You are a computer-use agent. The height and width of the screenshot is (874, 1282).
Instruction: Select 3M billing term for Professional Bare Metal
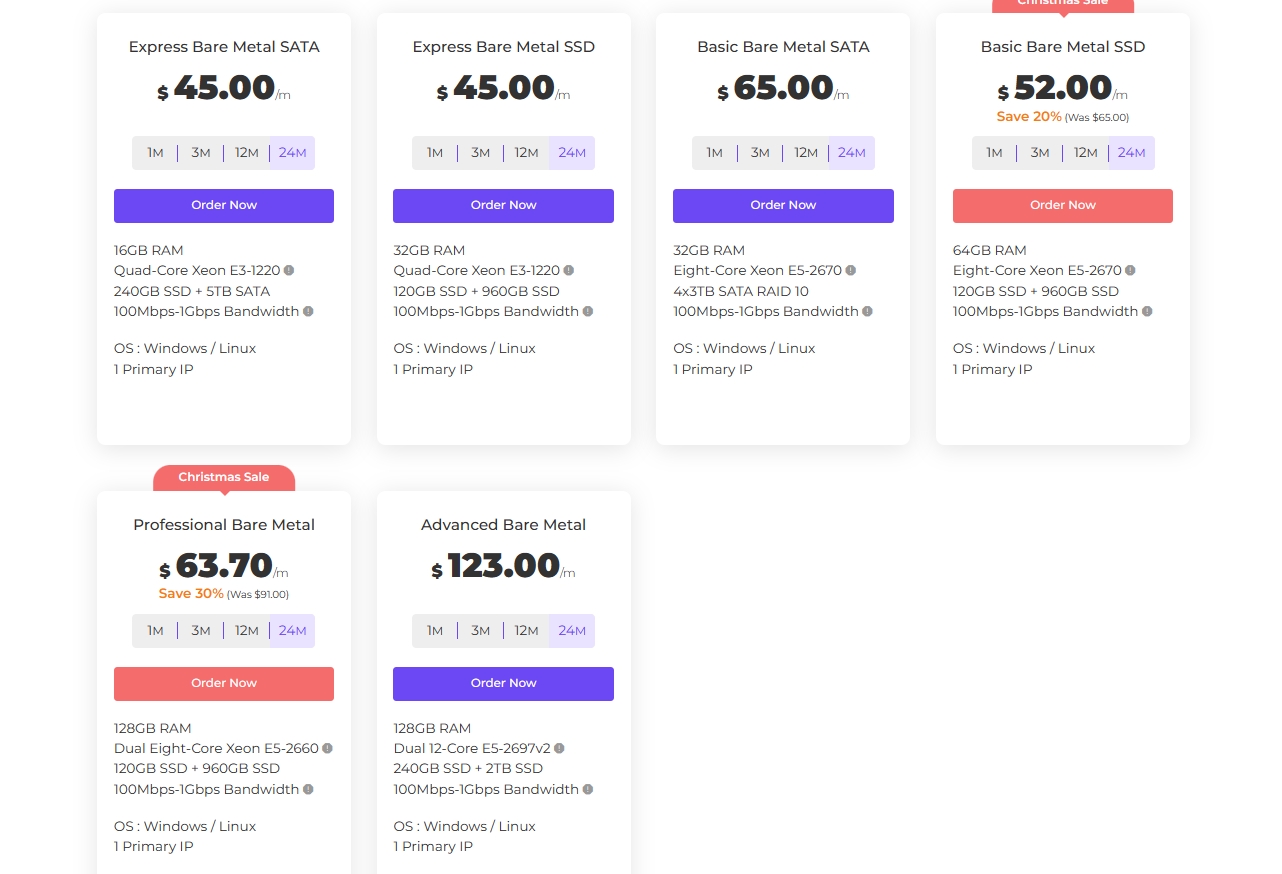coord(201,631)
